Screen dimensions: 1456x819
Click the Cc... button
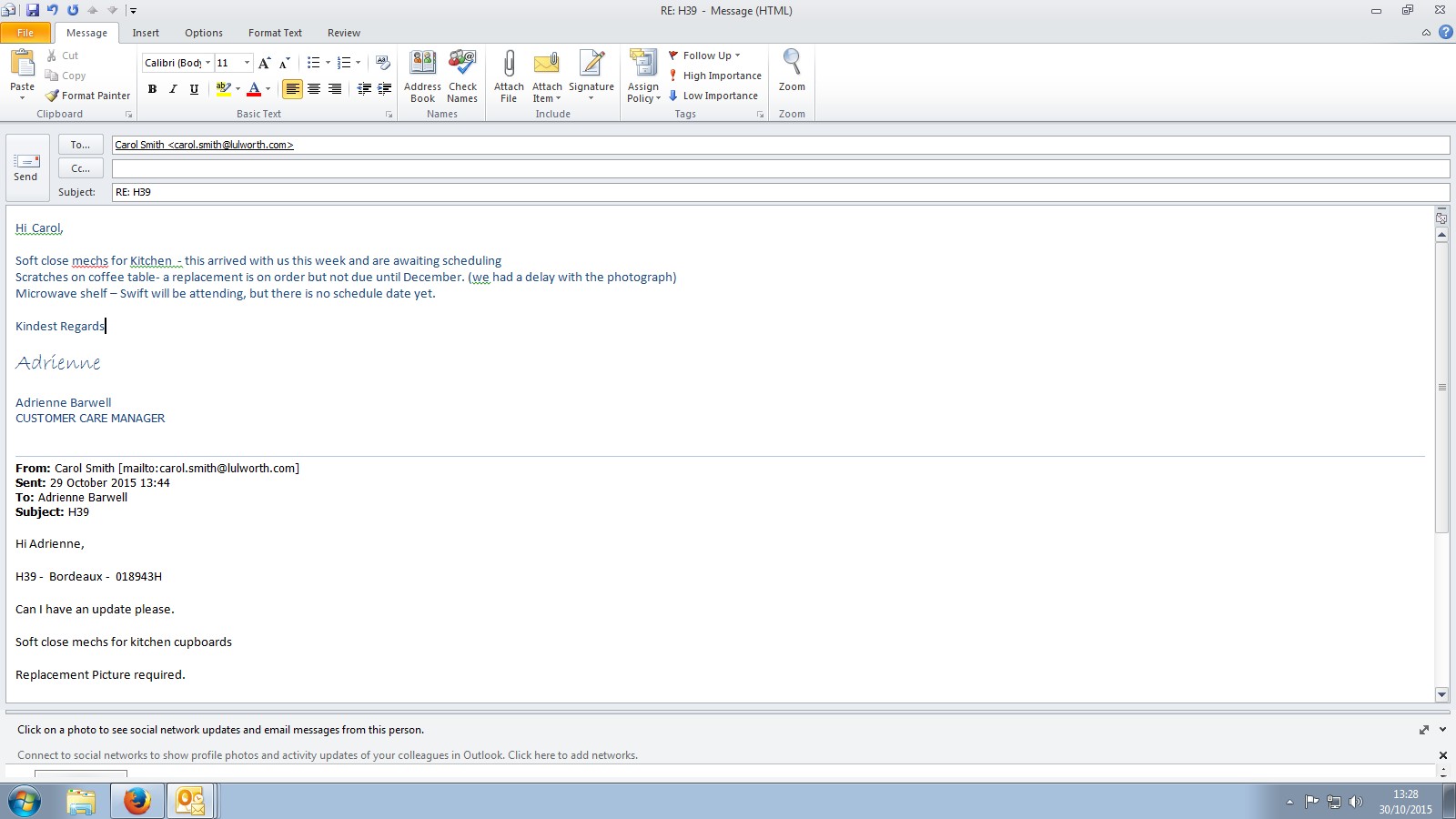[80, 168]
